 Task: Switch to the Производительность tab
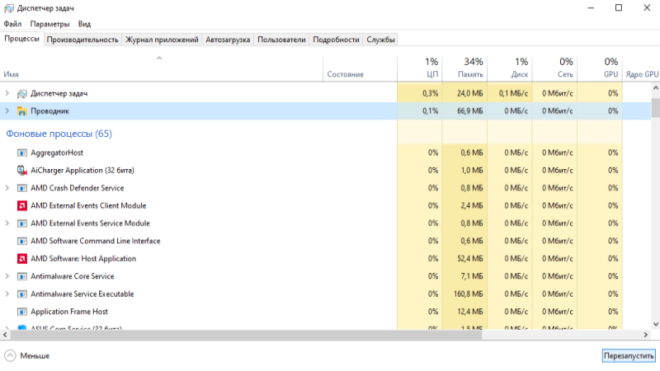pyautogui.click(x=82, y=40)
